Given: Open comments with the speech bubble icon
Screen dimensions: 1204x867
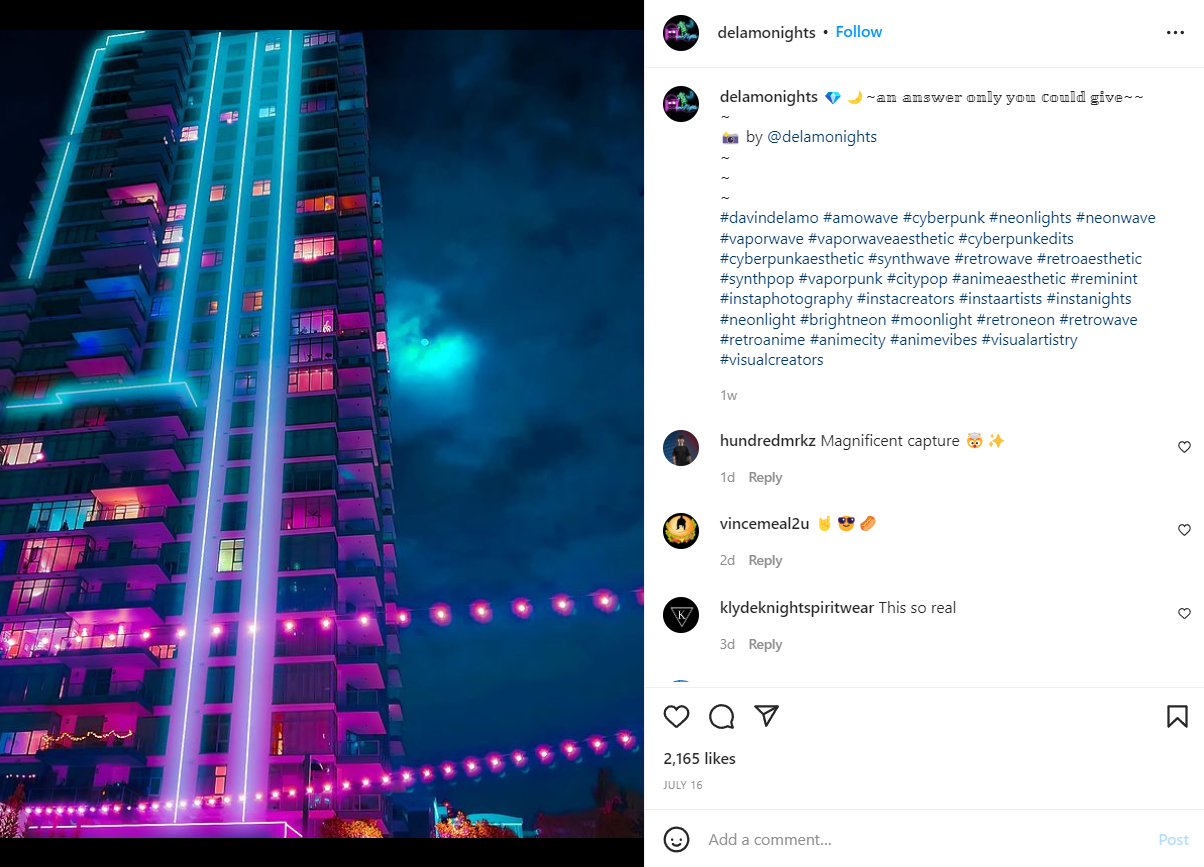Looking at the screenshot, I should point(722,716).
